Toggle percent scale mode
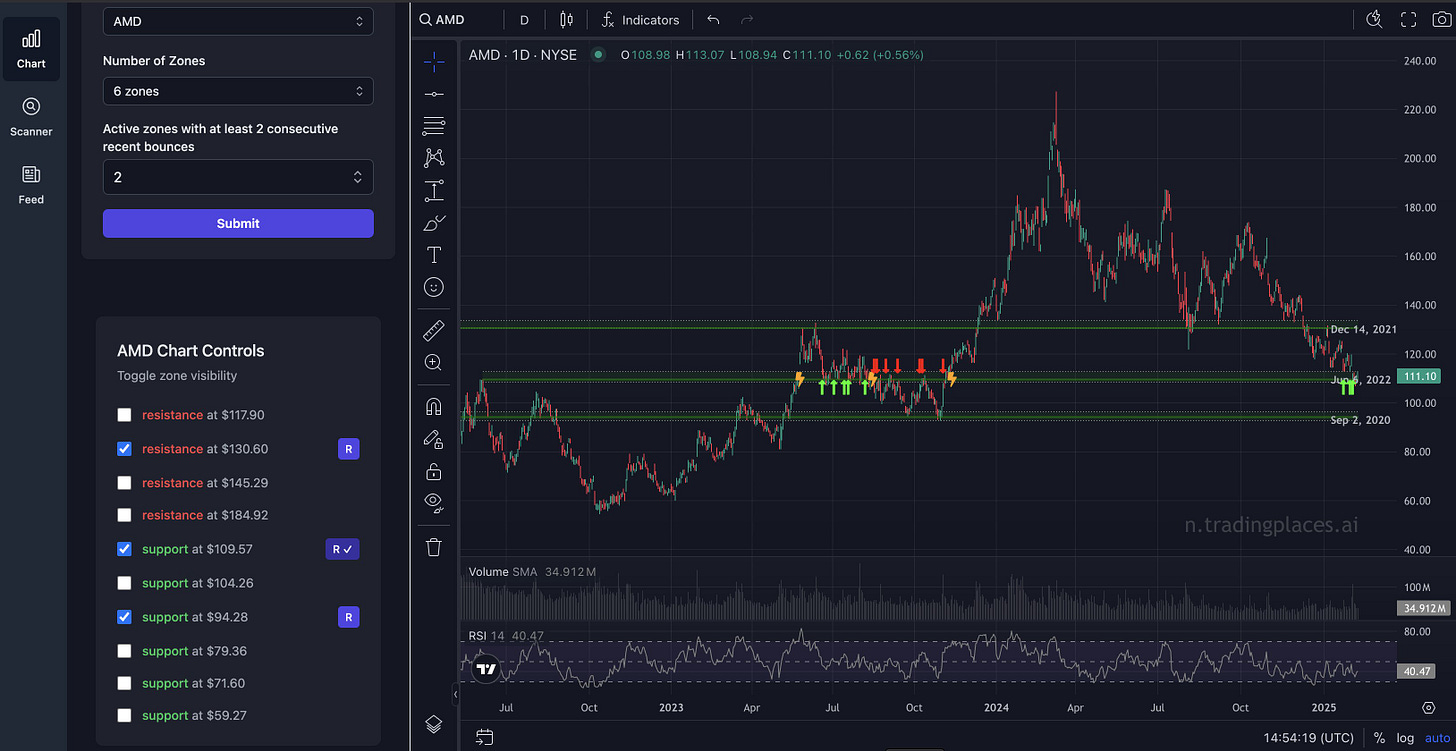Viewport: 1456px width, 751px height. [x=1379, y=738]
